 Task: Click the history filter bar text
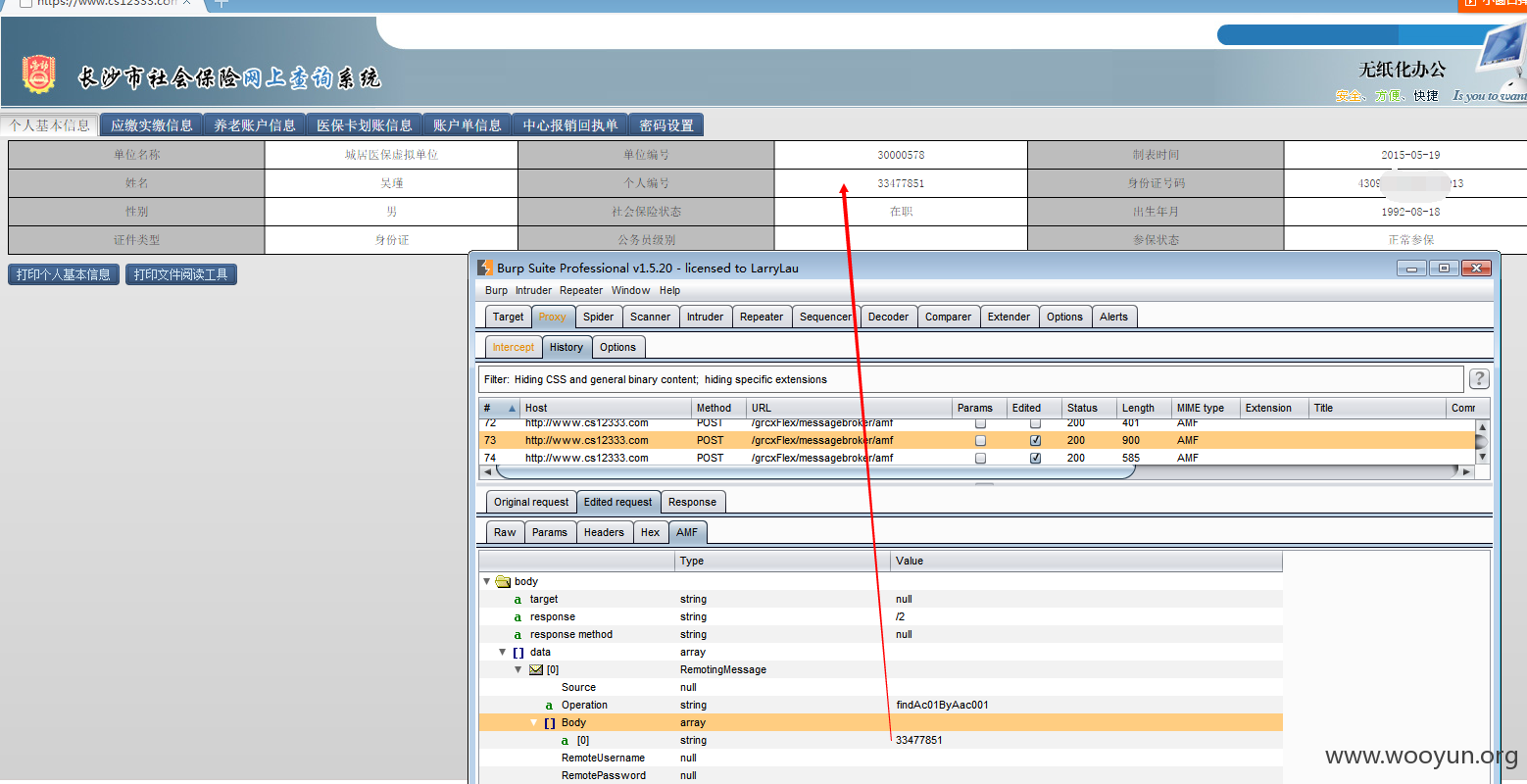click(656, 379)
